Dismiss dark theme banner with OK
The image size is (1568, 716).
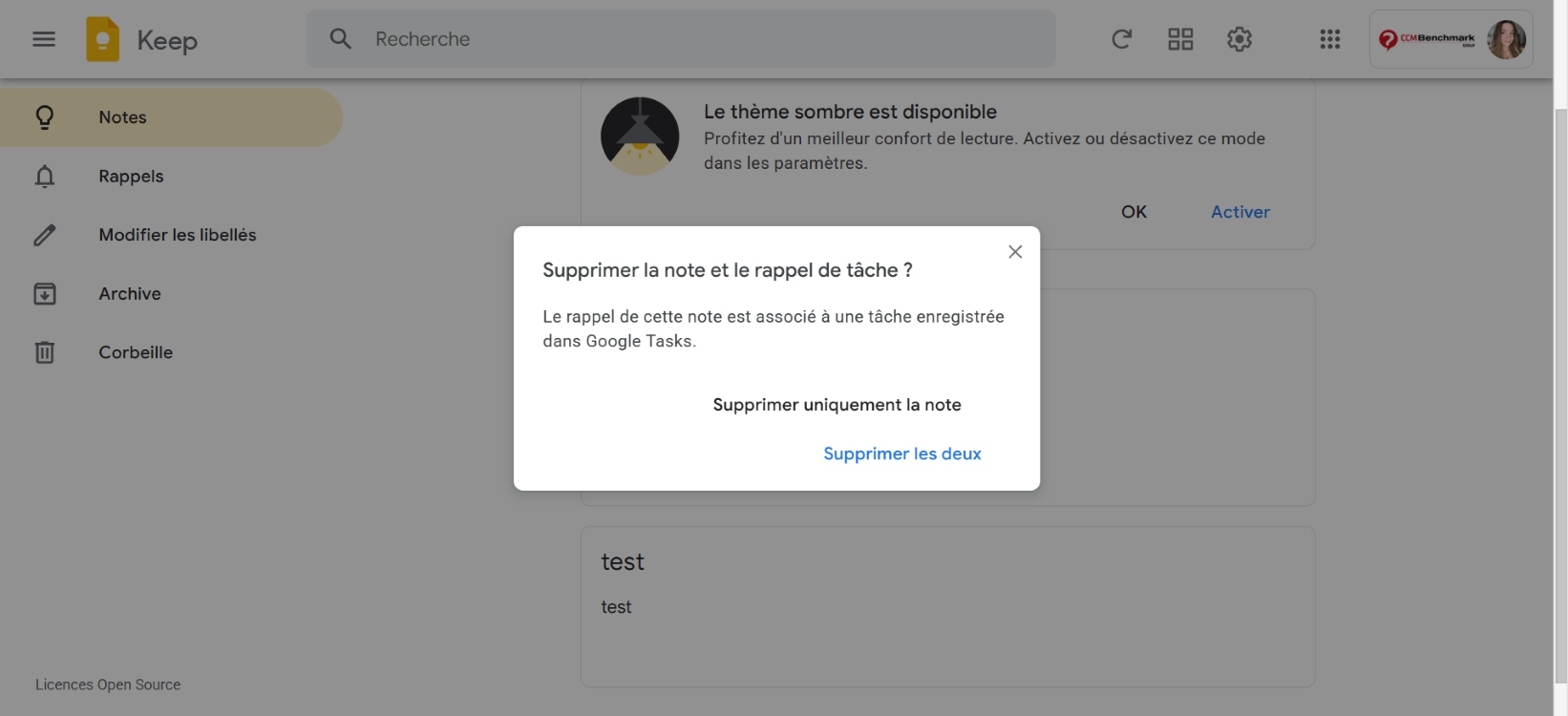pos(1134,212)
